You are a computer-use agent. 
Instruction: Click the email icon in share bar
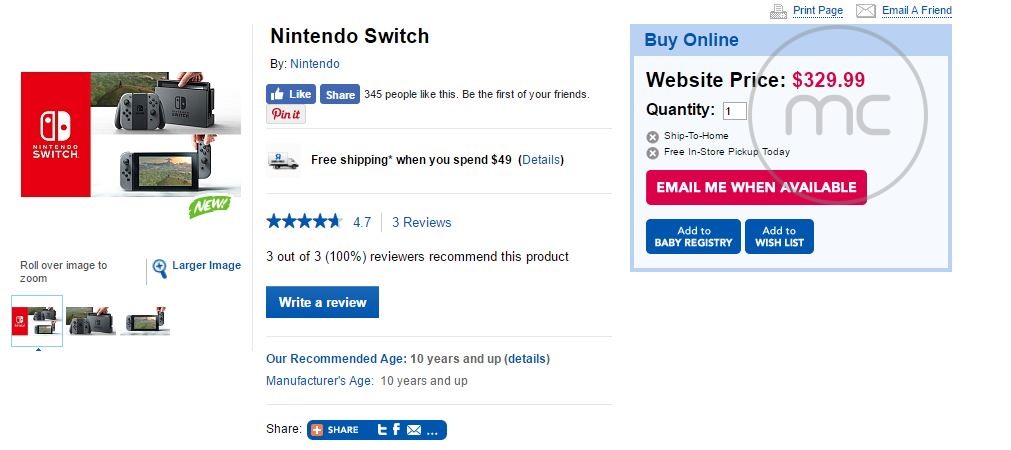tap(414, 430)
